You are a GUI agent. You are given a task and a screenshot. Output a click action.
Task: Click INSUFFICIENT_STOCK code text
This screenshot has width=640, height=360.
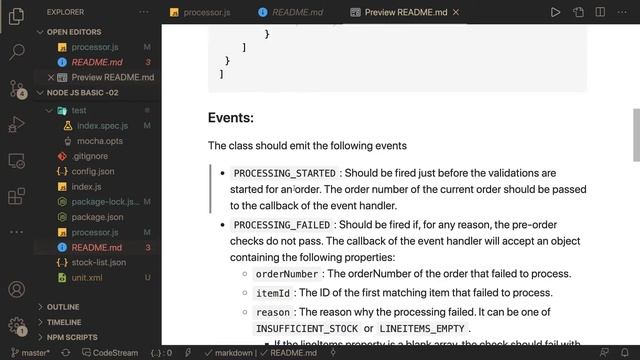click(x=307, y=329)
